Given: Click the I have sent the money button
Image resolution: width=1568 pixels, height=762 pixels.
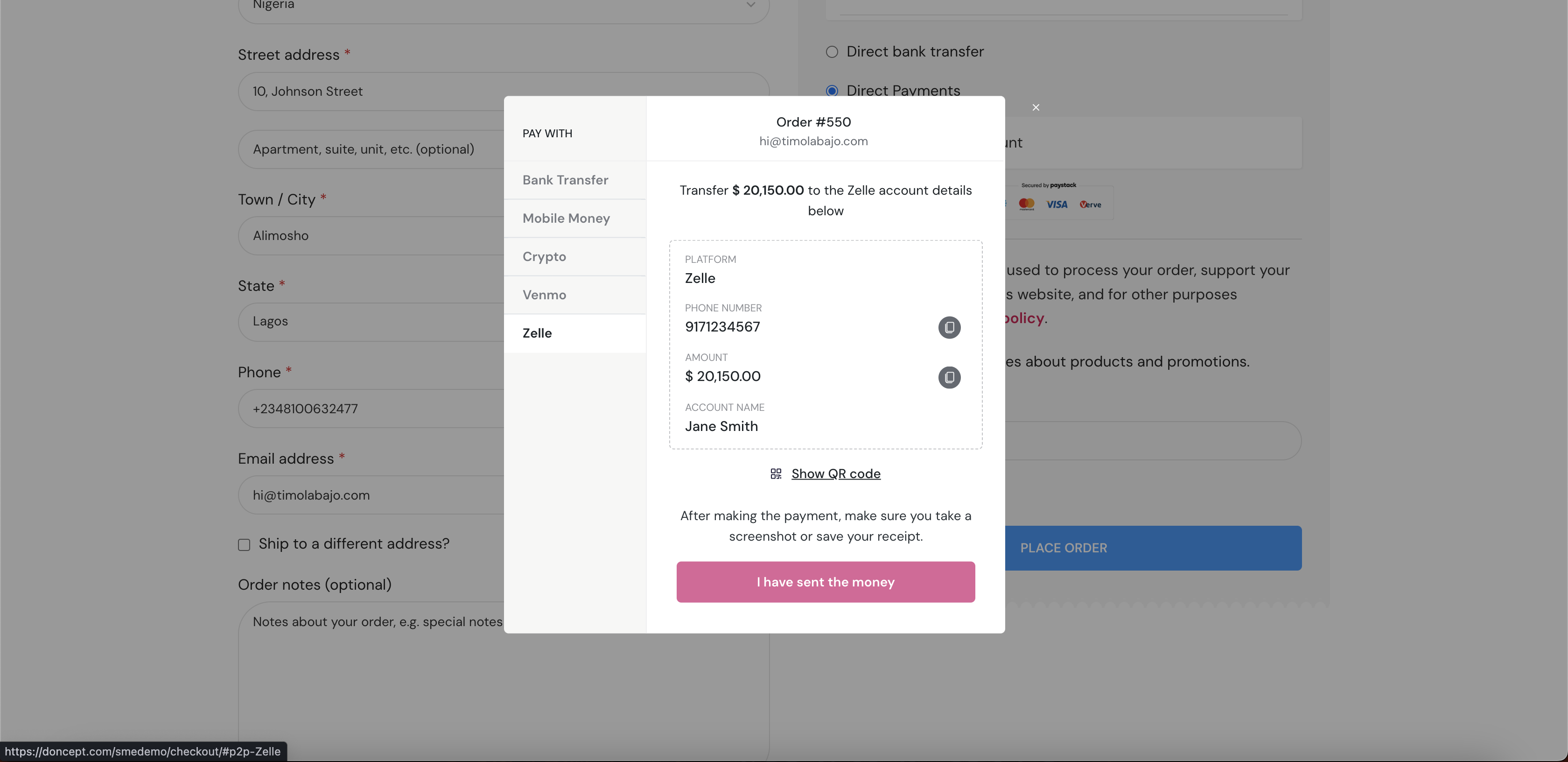Looking at the screenshot, I should [x=825, y=582].
